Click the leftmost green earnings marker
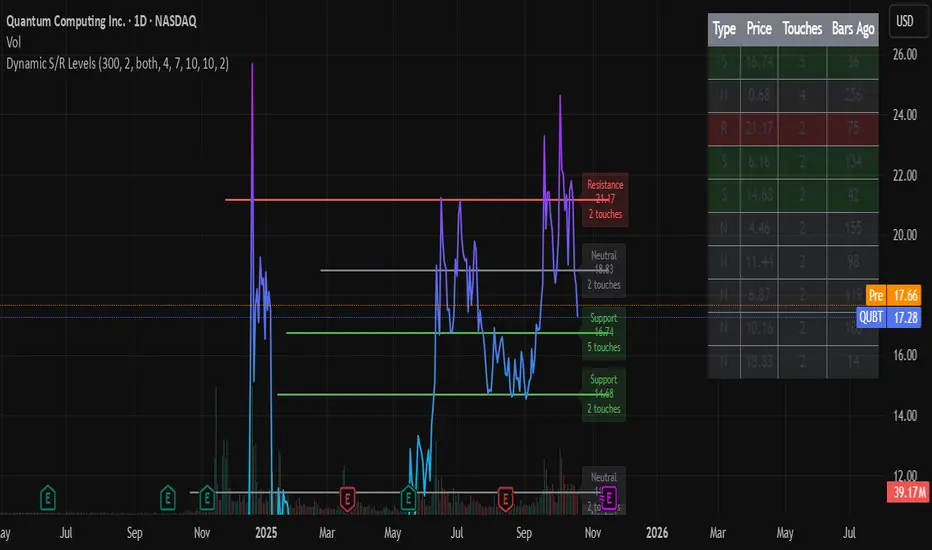Image resolution: width=932 pixels, height=550 pixels. click(x=47, y=496)
